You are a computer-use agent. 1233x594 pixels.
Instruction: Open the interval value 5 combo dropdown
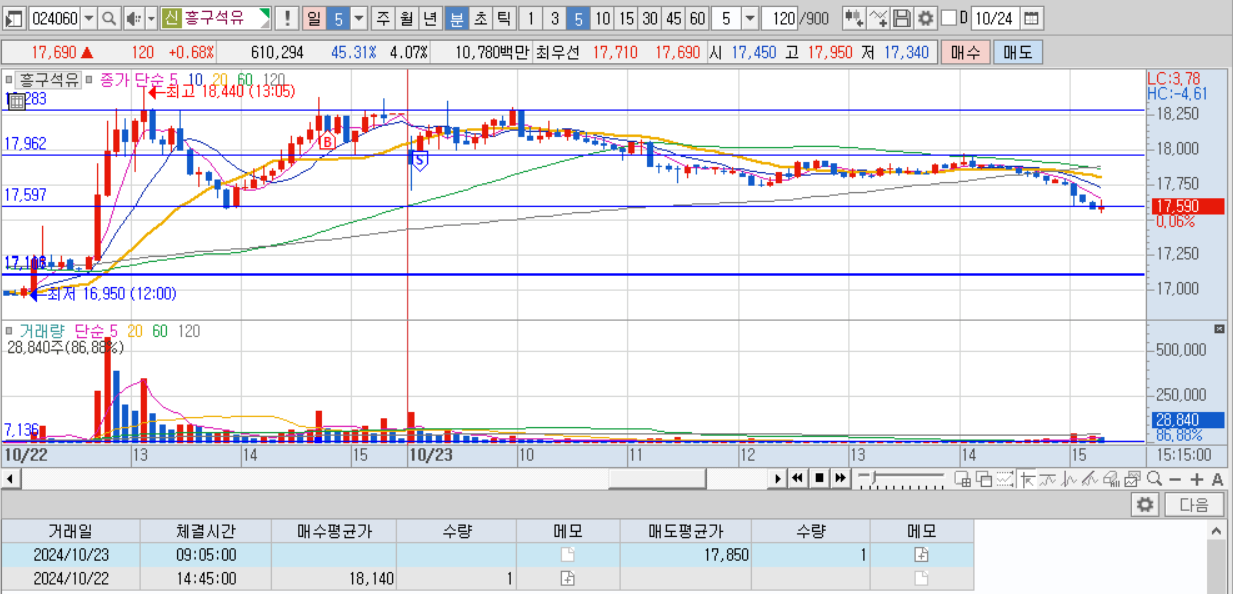pyautogui.click(x=748, y=18)
